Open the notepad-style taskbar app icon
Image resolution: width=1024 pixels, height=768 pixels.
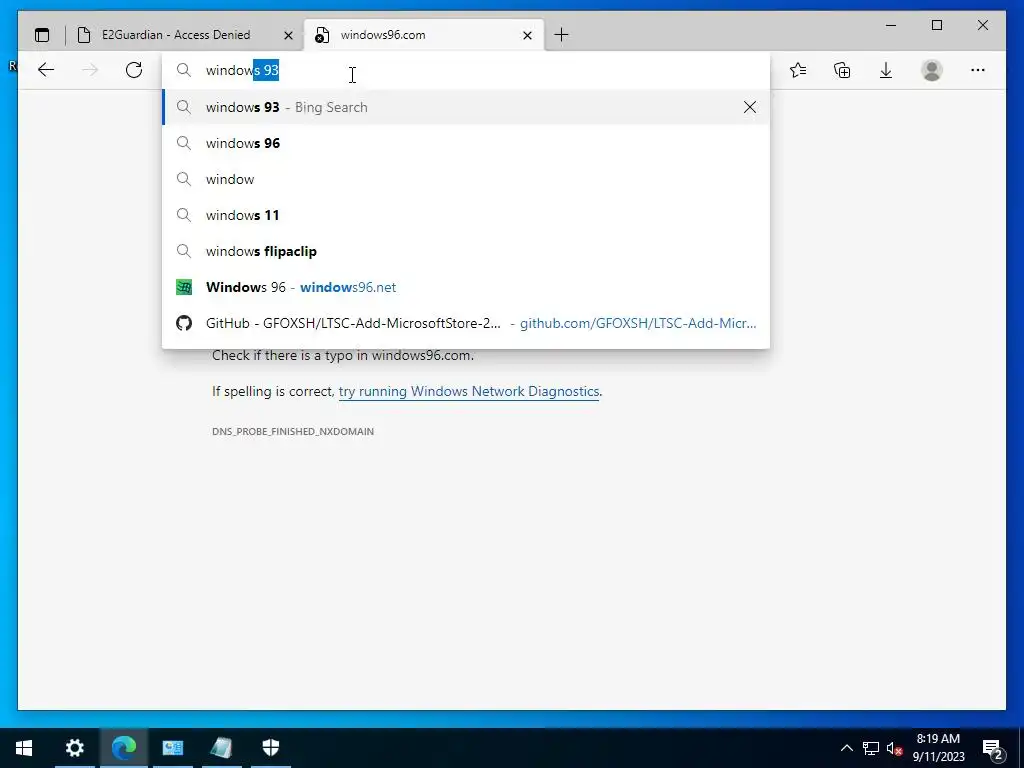(221, 748)
